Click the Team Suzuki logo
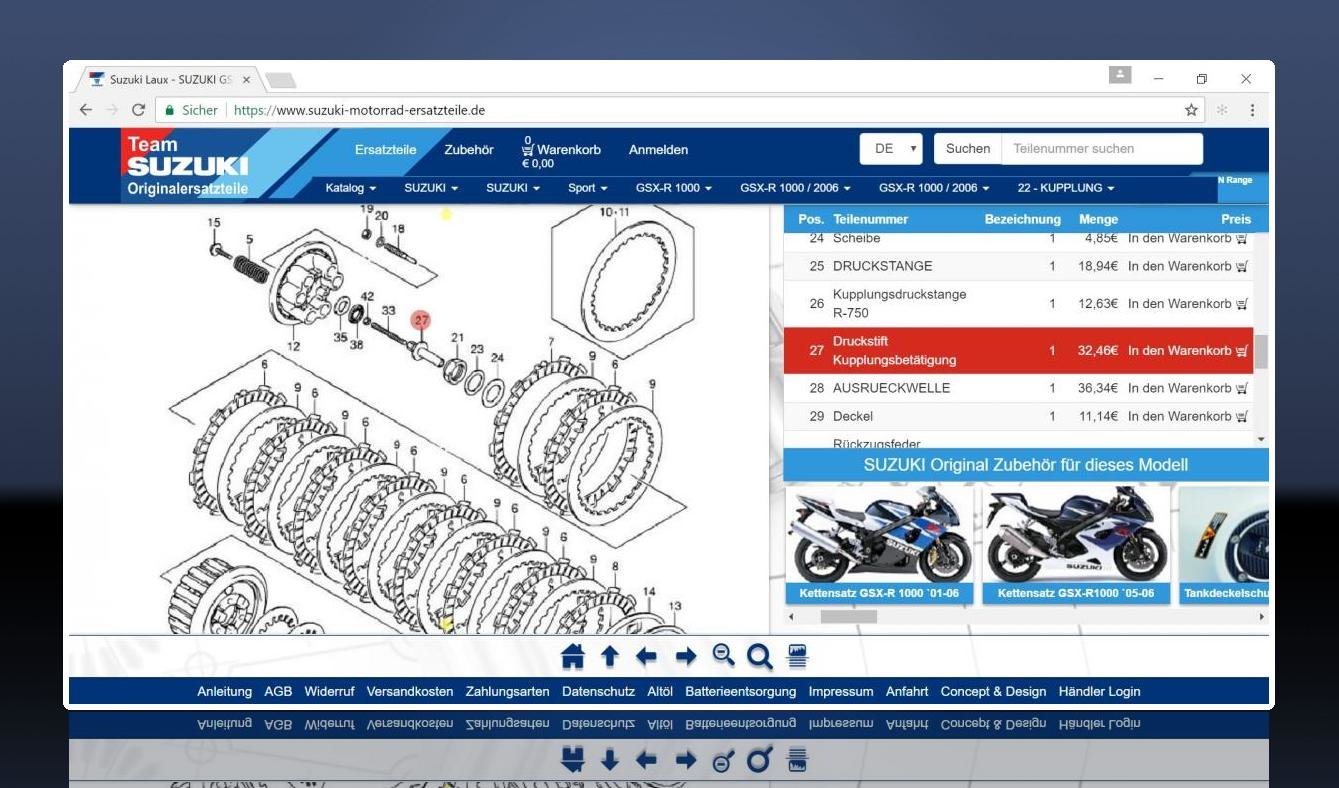This screenshot has height=788, width=1339. pyautogui.click(x=188, y=165)
